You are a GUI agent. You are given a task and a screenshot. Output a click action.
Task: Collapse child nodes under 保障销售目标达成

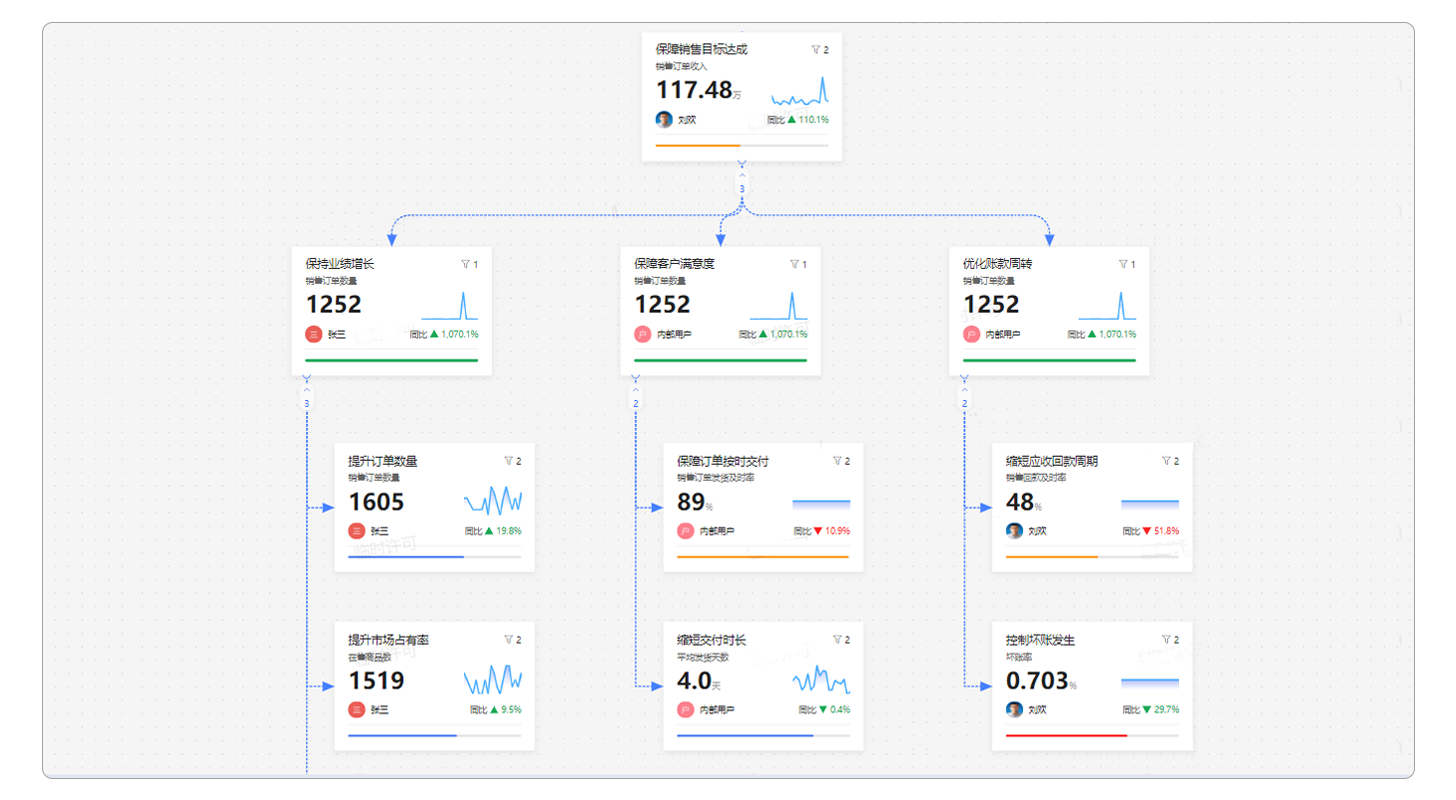pyautogui.click(x=742, y=177)
